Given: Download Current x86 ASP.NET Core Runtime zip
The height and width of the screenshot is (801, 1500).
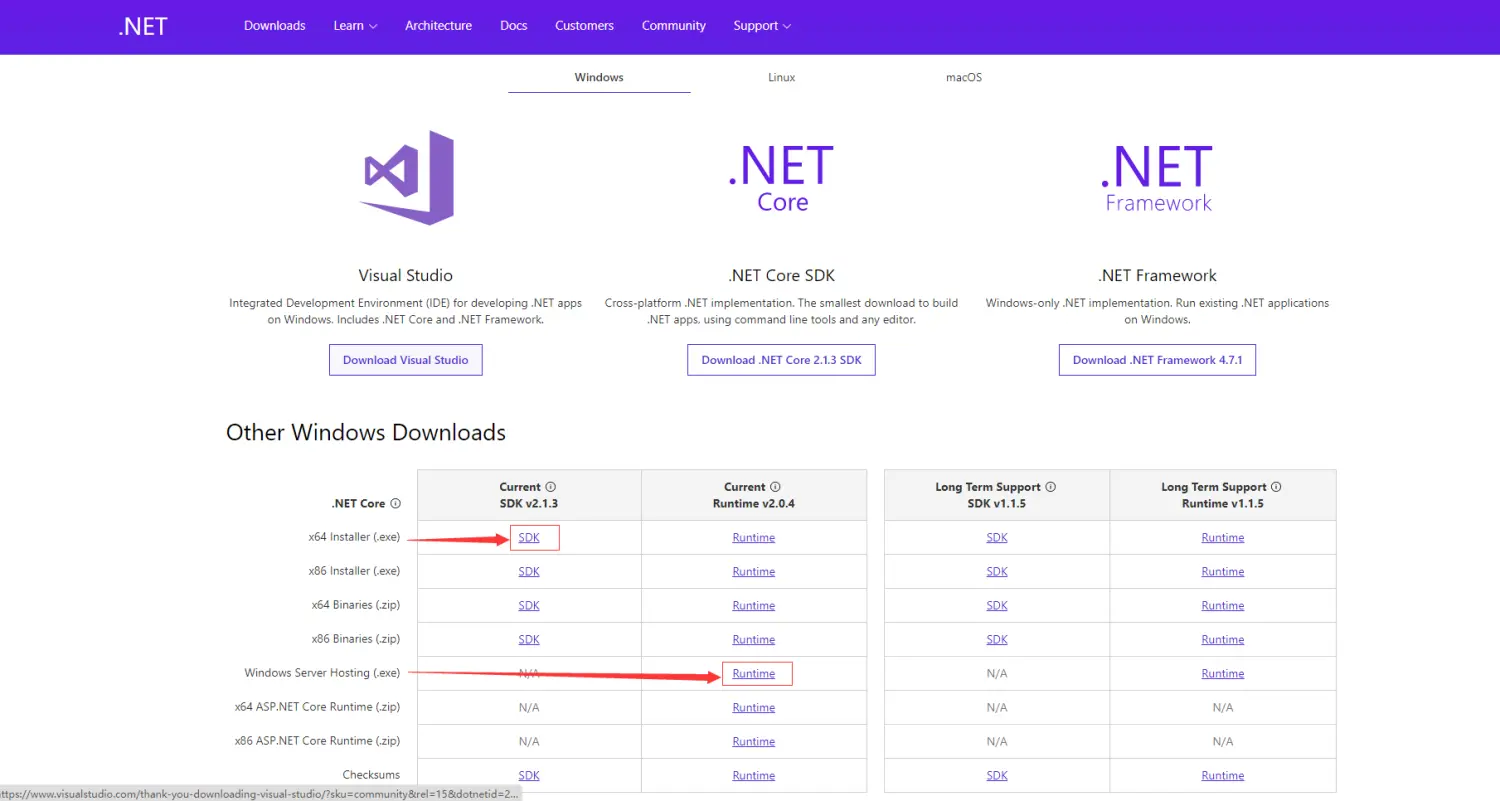Looking at the screenshot, I should pyautogui.click(x=754, y=742).
